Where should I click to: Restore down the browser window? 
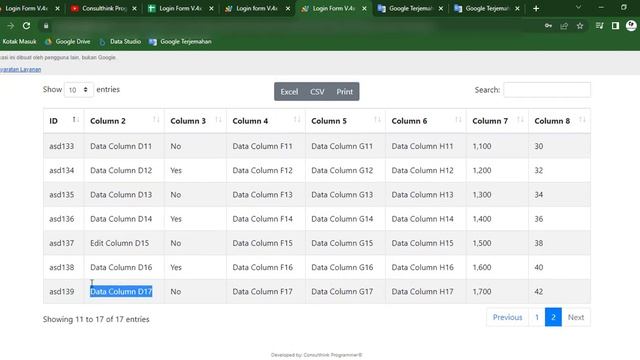[624, 7]
